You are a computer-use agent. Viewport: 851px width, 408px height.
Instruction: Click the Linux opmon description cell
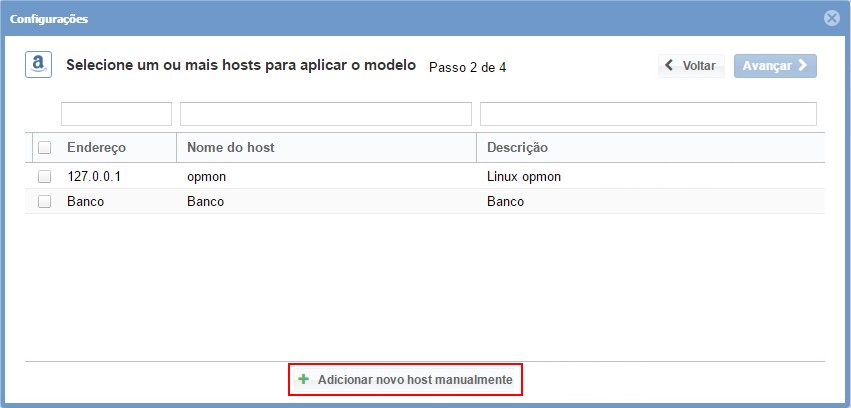523,176
